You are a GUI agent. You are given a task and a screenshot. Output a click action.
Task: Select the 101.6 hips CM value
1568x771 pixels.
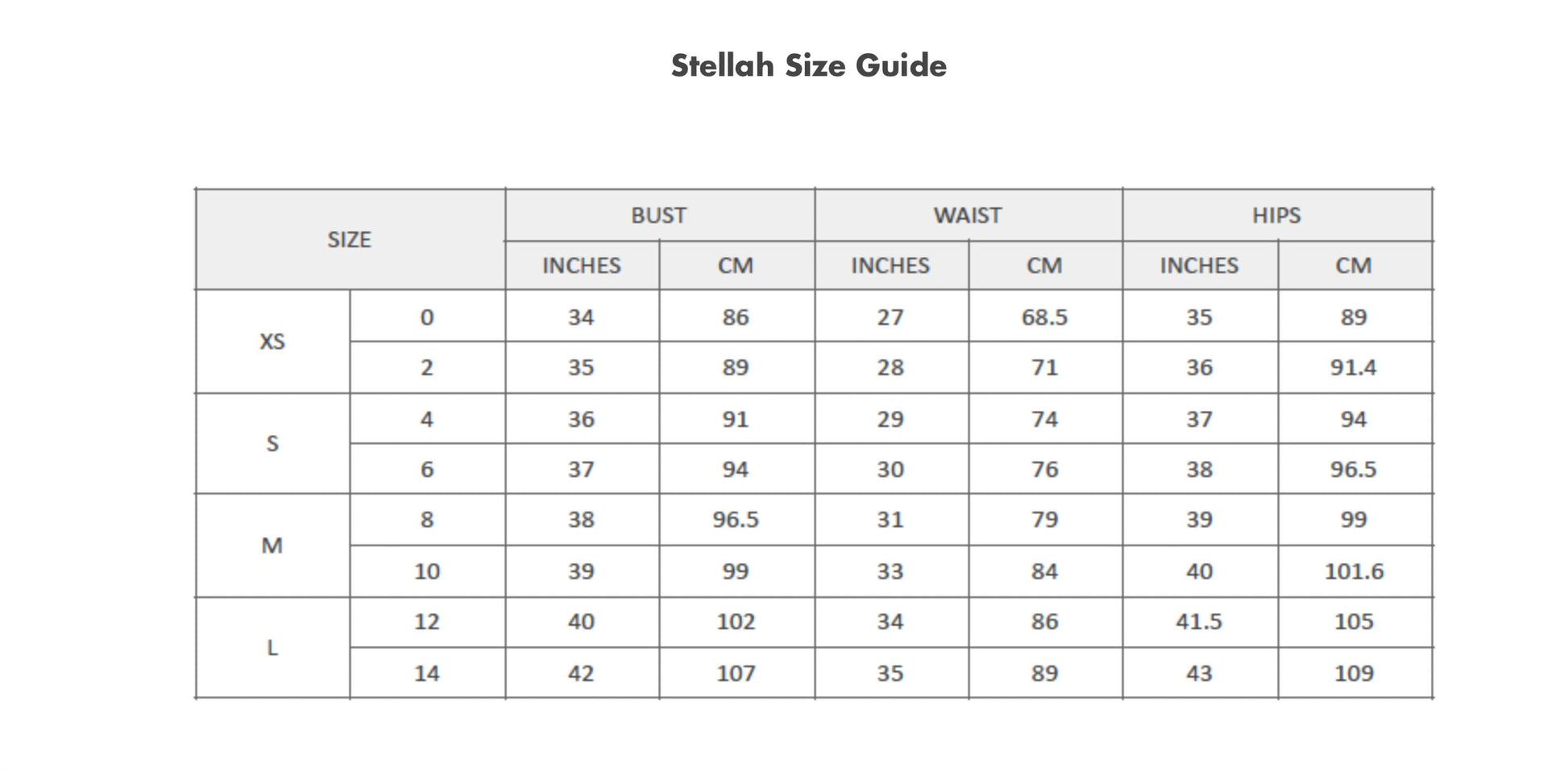pyautogui.click(x=1353, y=571)
